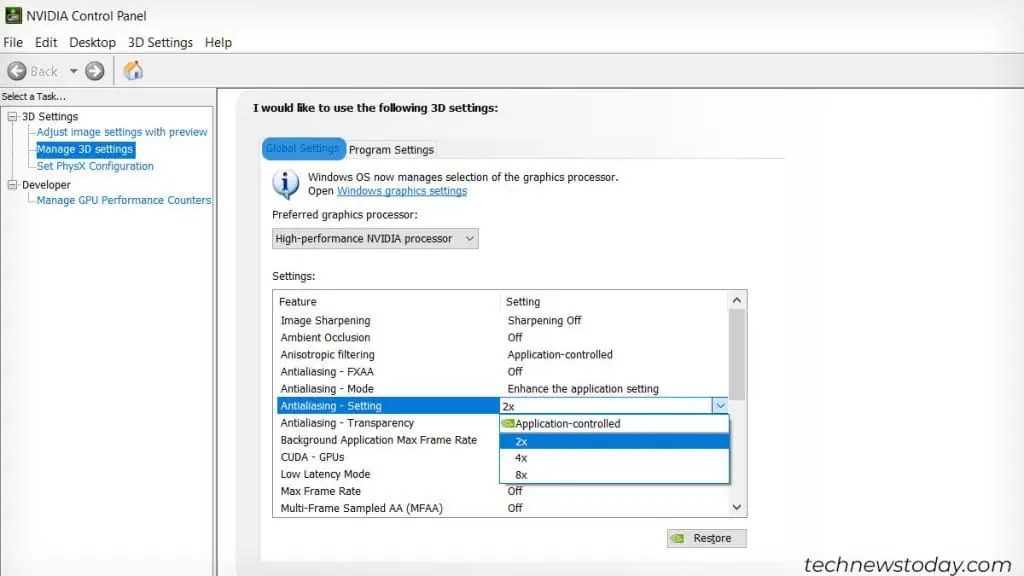Click the blue information icon above Preferred graphics processor
Viewport: 1024px width, 576px height.
287,185
